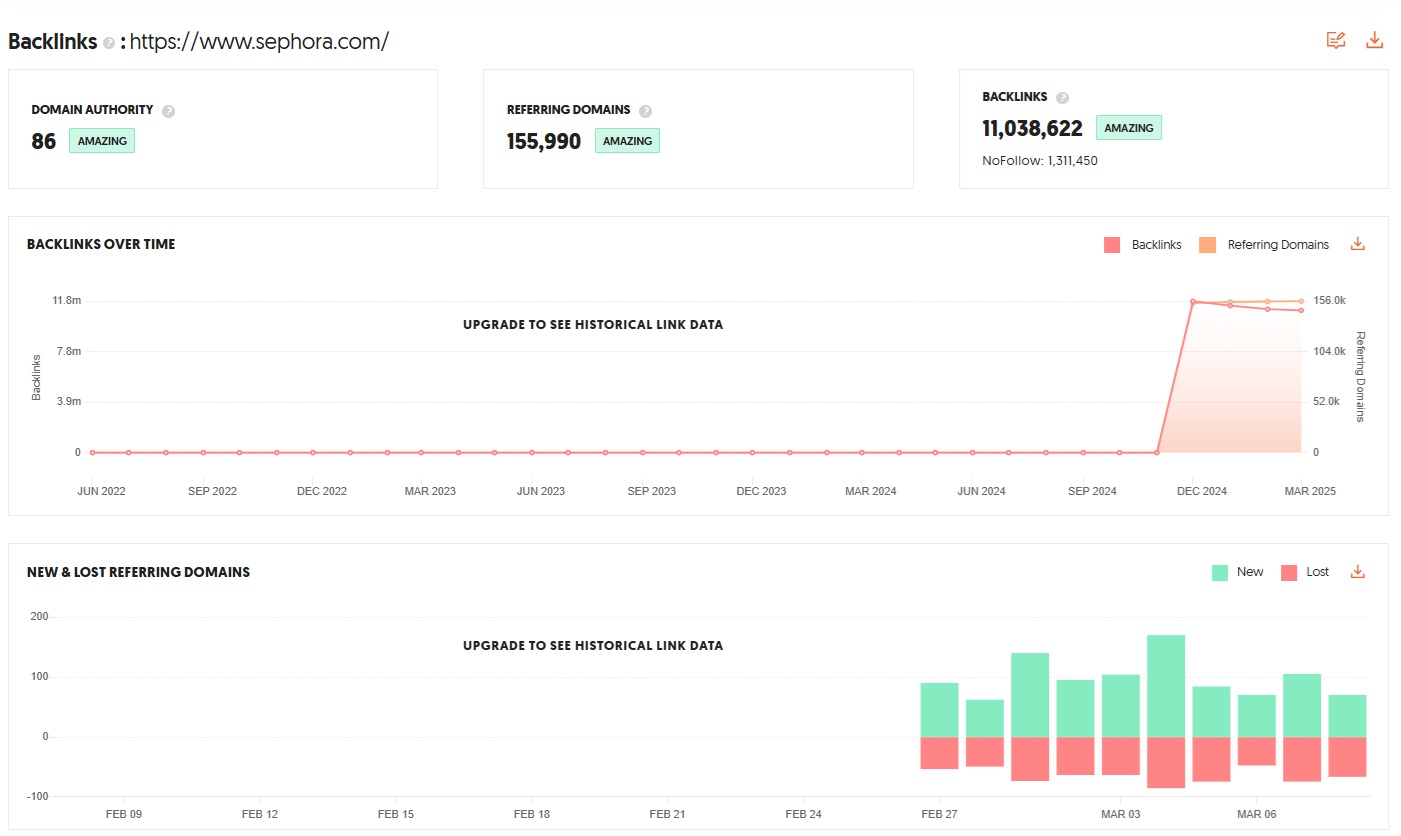This screenshot has height=836, width=1401.
Task: Select the December 2024 peak data point
Action: click(1192, 300)
